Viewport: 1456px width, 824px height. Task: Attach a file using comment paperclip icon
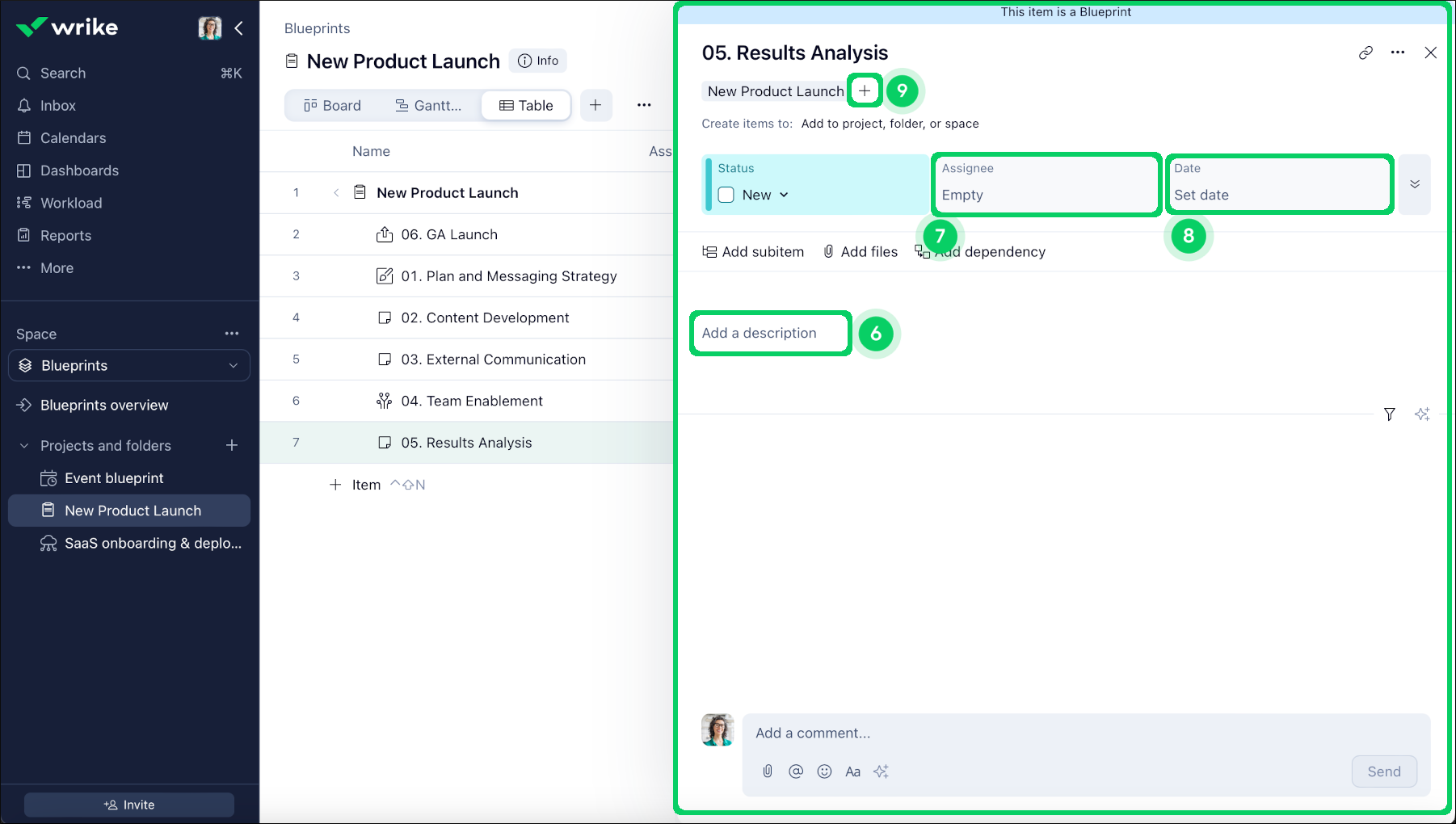tap(768, 771)
